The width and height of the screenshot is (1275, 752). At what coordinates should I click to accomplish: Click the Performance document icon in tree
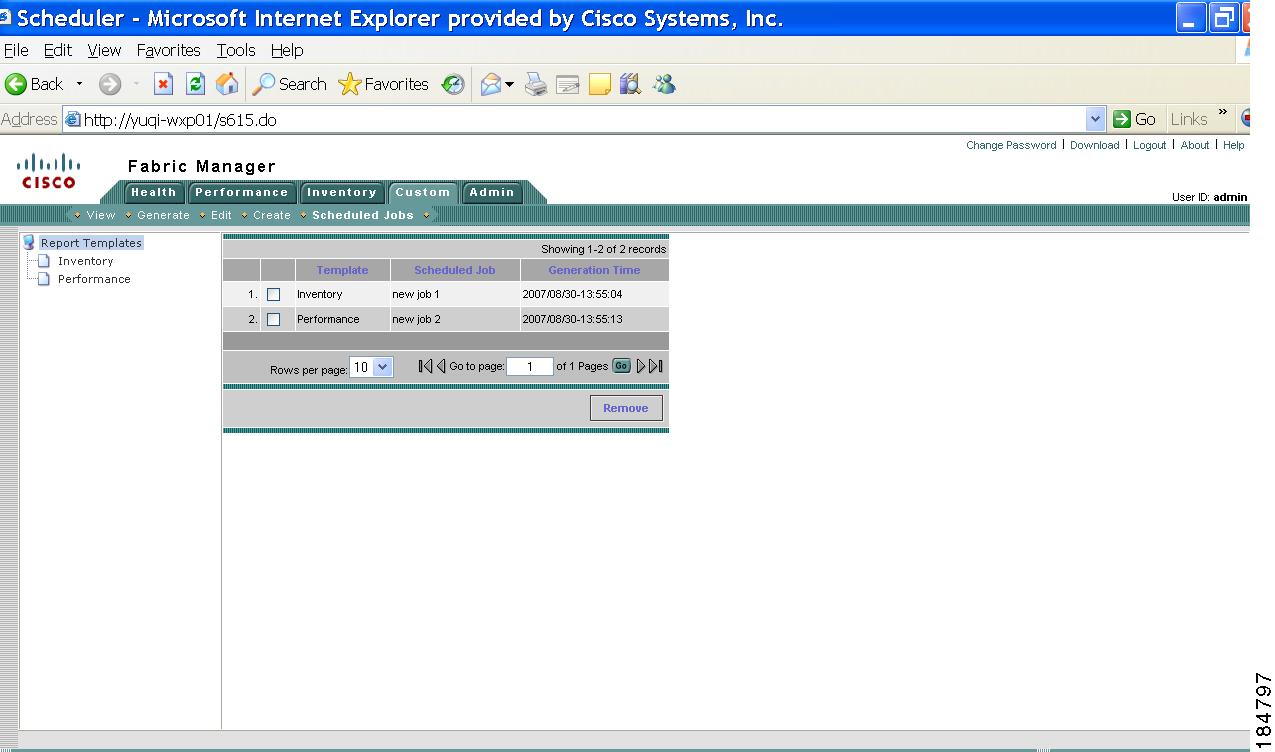tap(44, 279)
